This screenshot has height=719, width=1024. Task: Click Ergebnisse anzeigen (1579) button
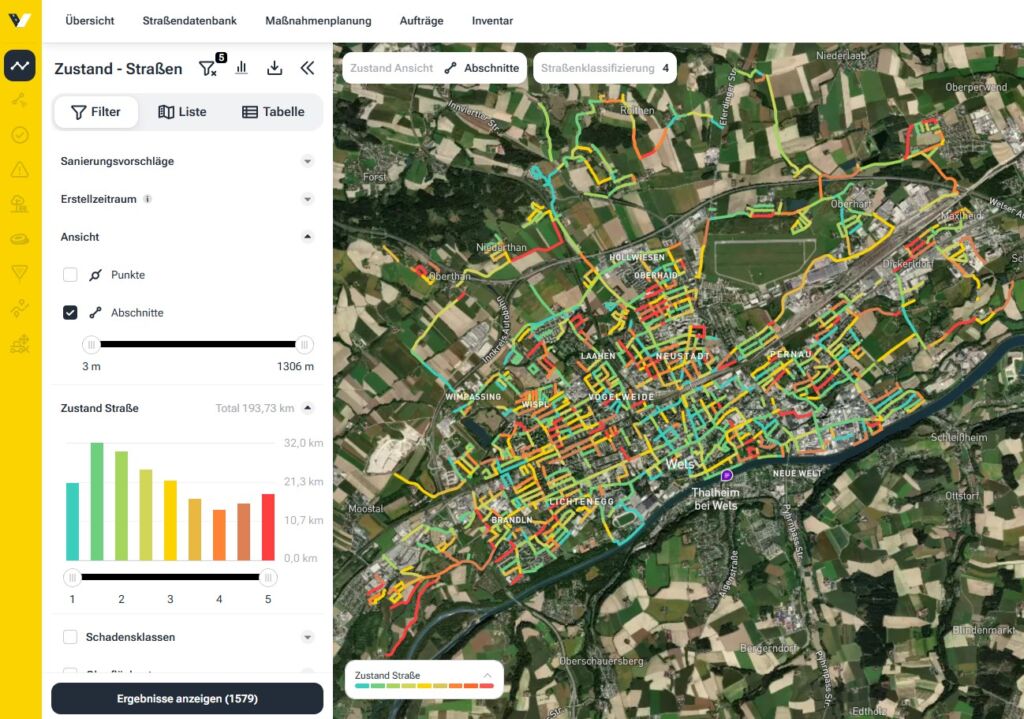click(187, 699)
